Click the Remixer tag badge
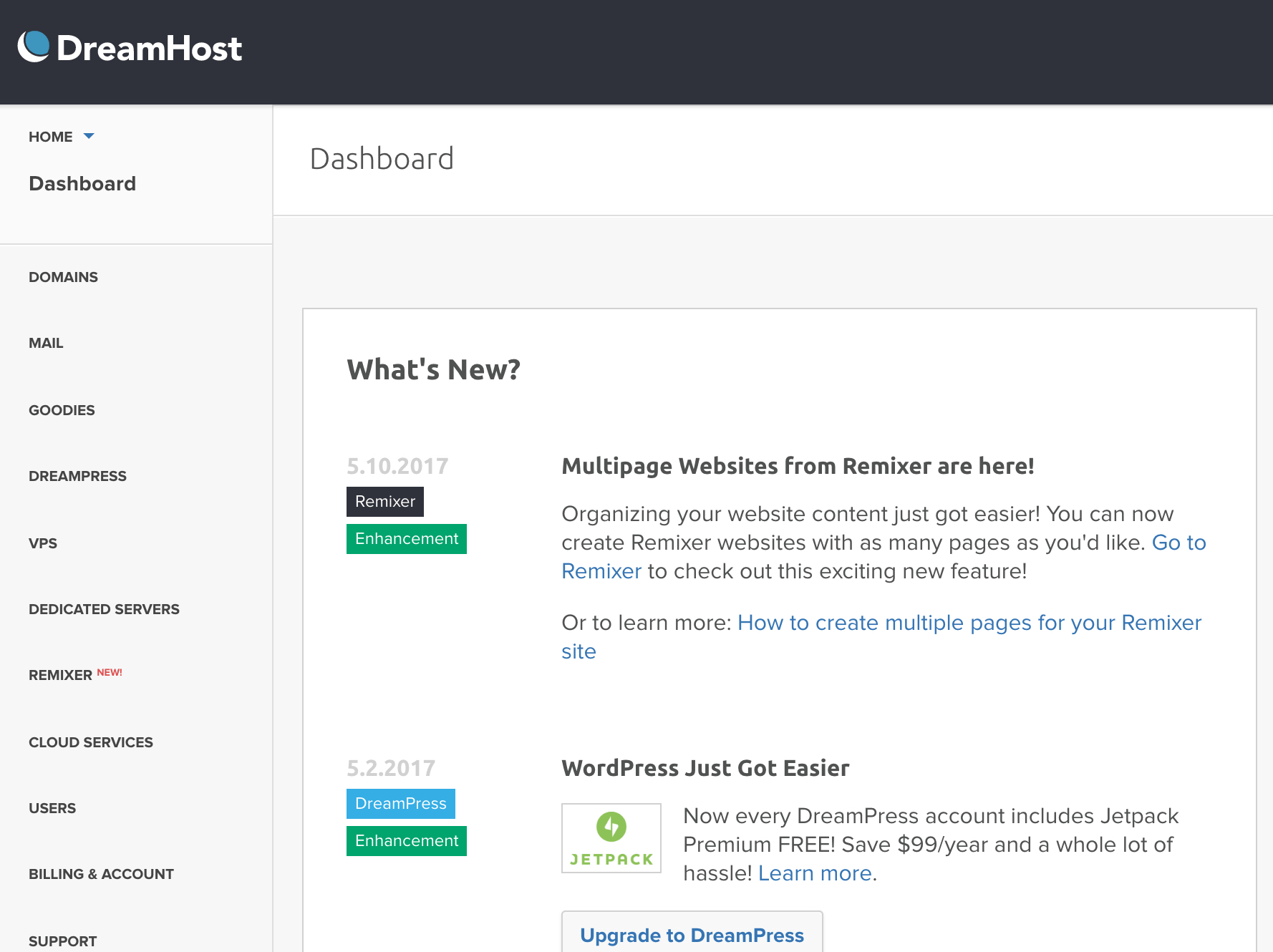This screenshot has width=1273, height=952. (x=385, y=501)
